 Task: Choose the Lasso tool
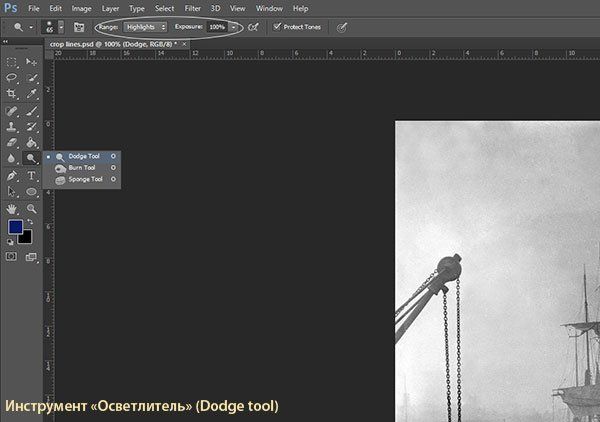tap(11, 78)
